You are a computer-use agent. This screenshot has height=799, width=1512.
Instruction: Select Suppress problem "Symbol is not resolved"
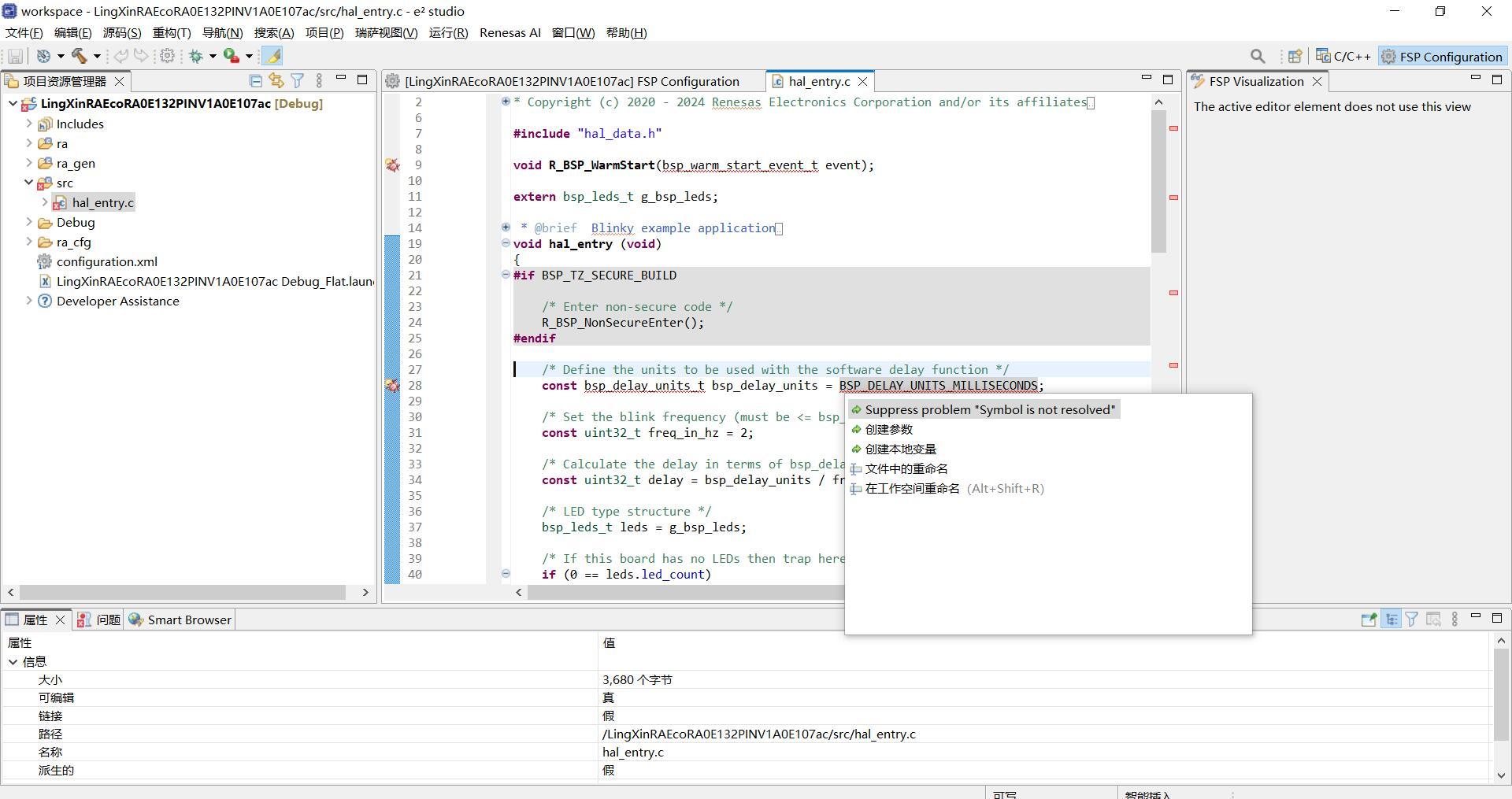point(989,409)
